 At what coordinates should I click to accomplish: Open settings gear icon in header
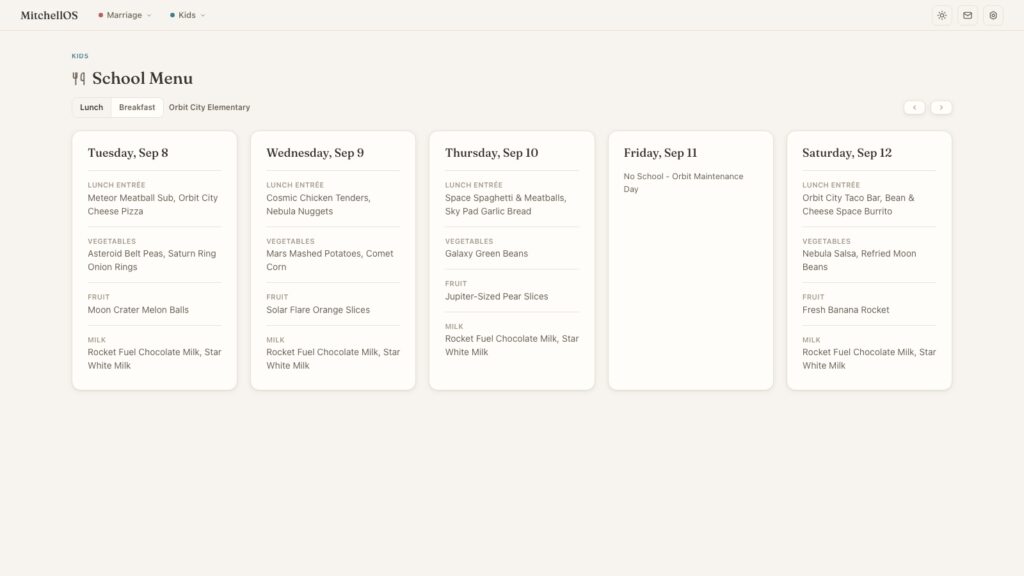point(993,15)
